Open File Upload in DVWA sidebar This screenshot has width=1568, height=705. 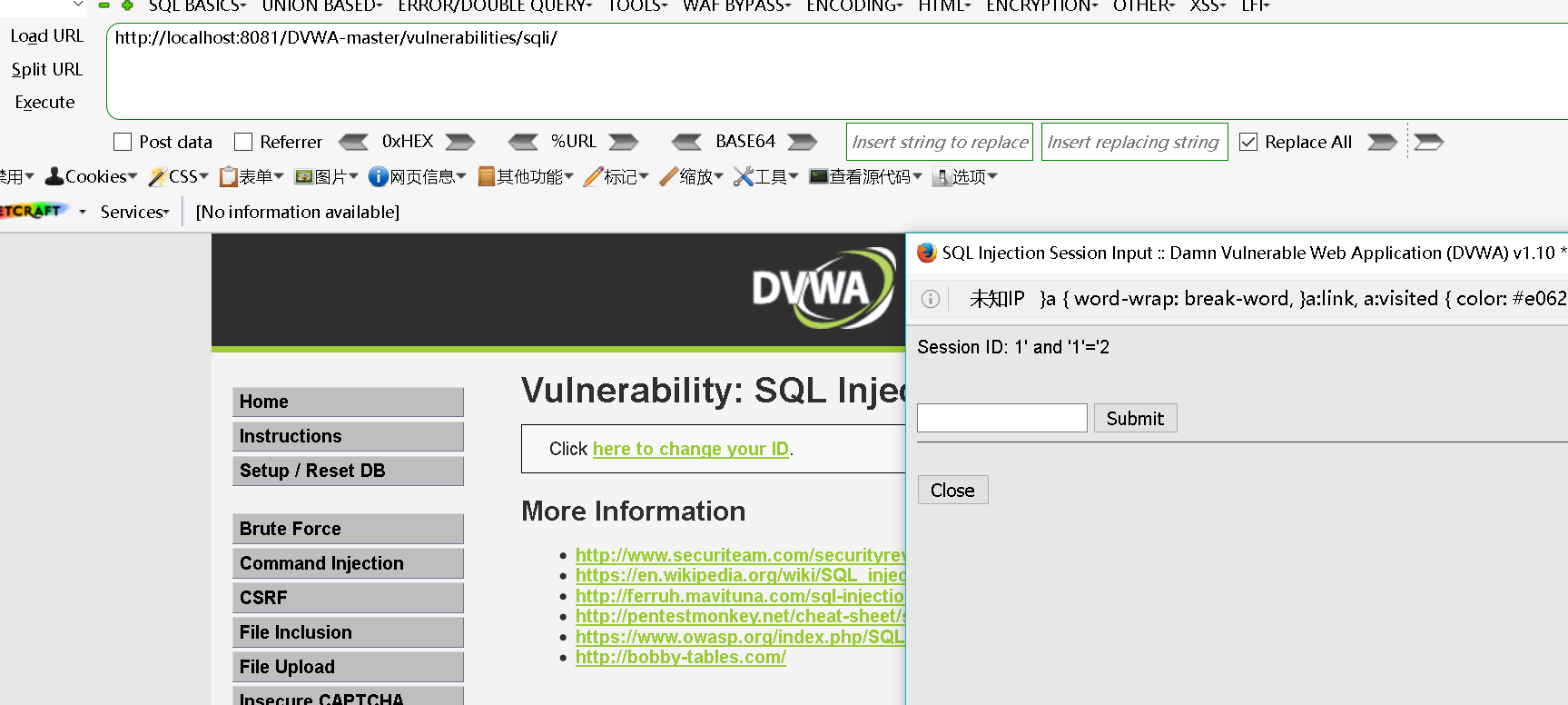348,667
